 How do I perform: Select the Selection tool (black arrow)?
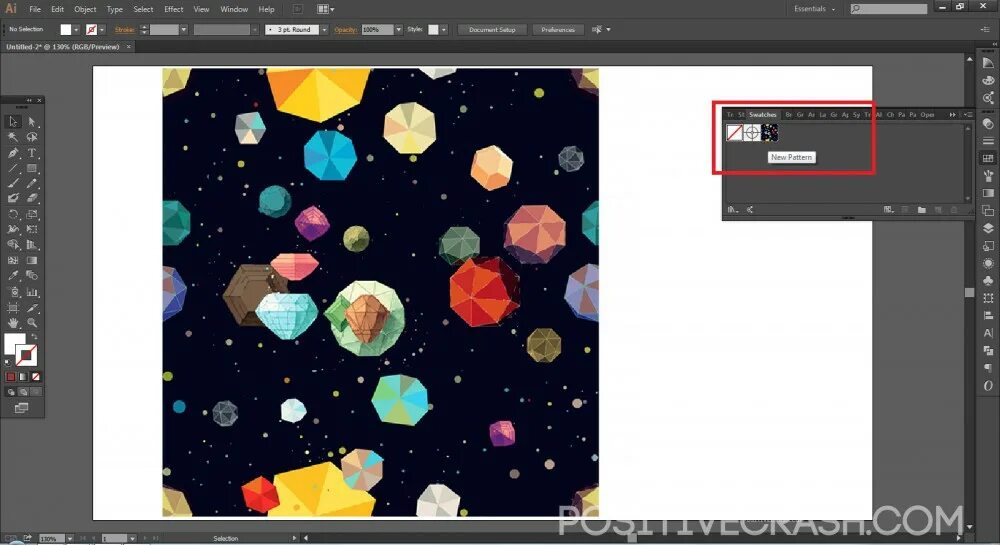13,121
